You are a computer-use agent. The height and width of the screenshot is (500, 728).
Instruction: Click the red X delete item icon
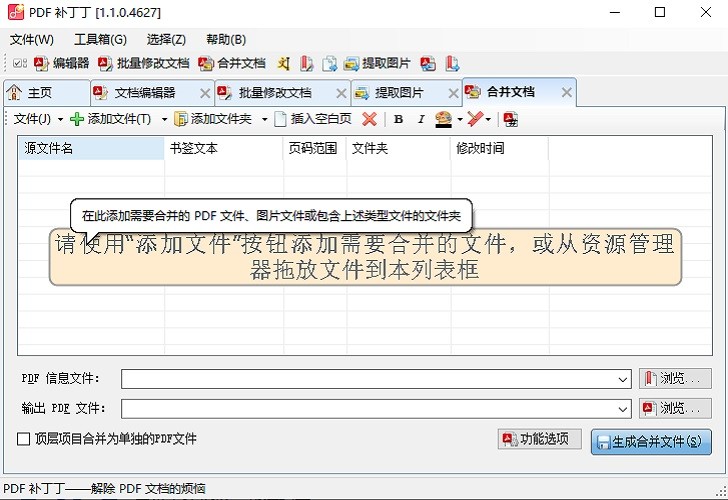point(370,119)
